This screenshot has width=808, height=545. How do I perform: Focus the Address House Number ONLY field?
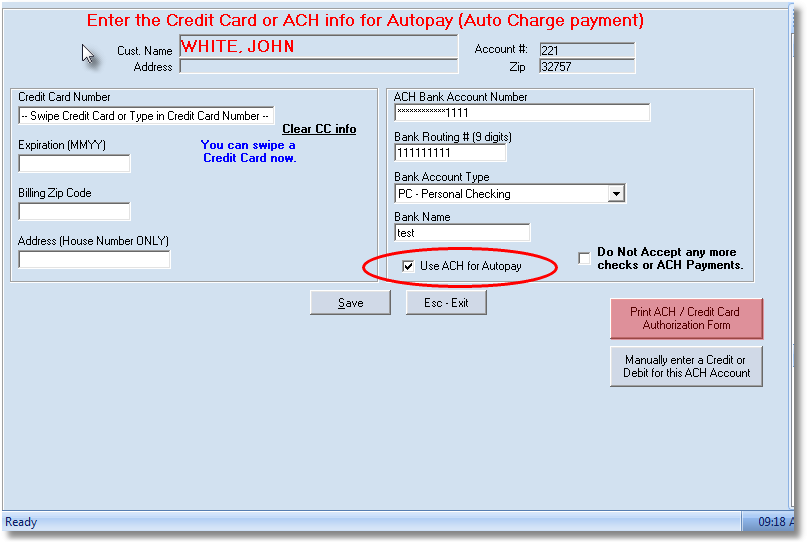click(x=94, y=260)
